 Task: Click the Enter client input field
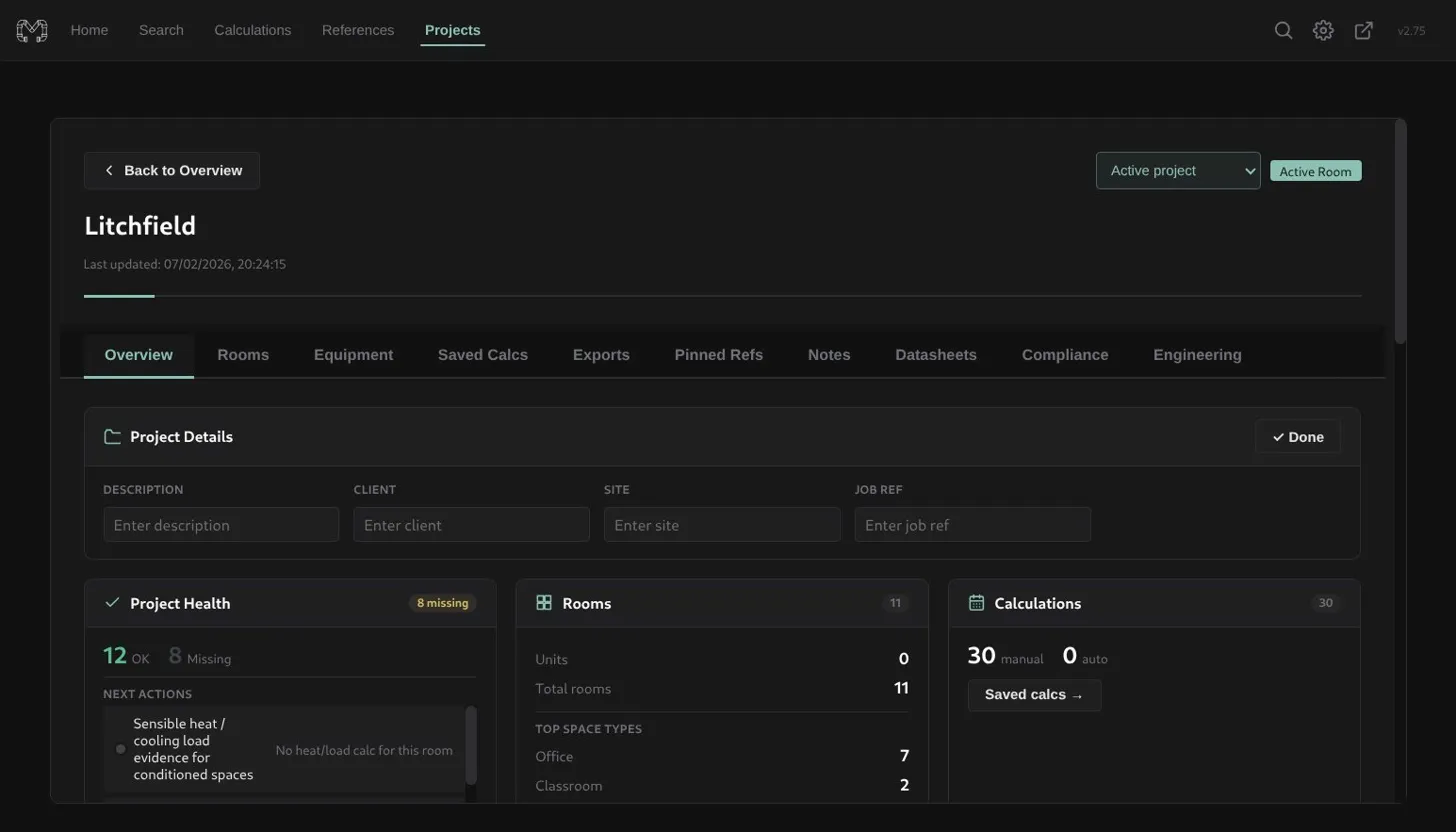pos(470,524)
